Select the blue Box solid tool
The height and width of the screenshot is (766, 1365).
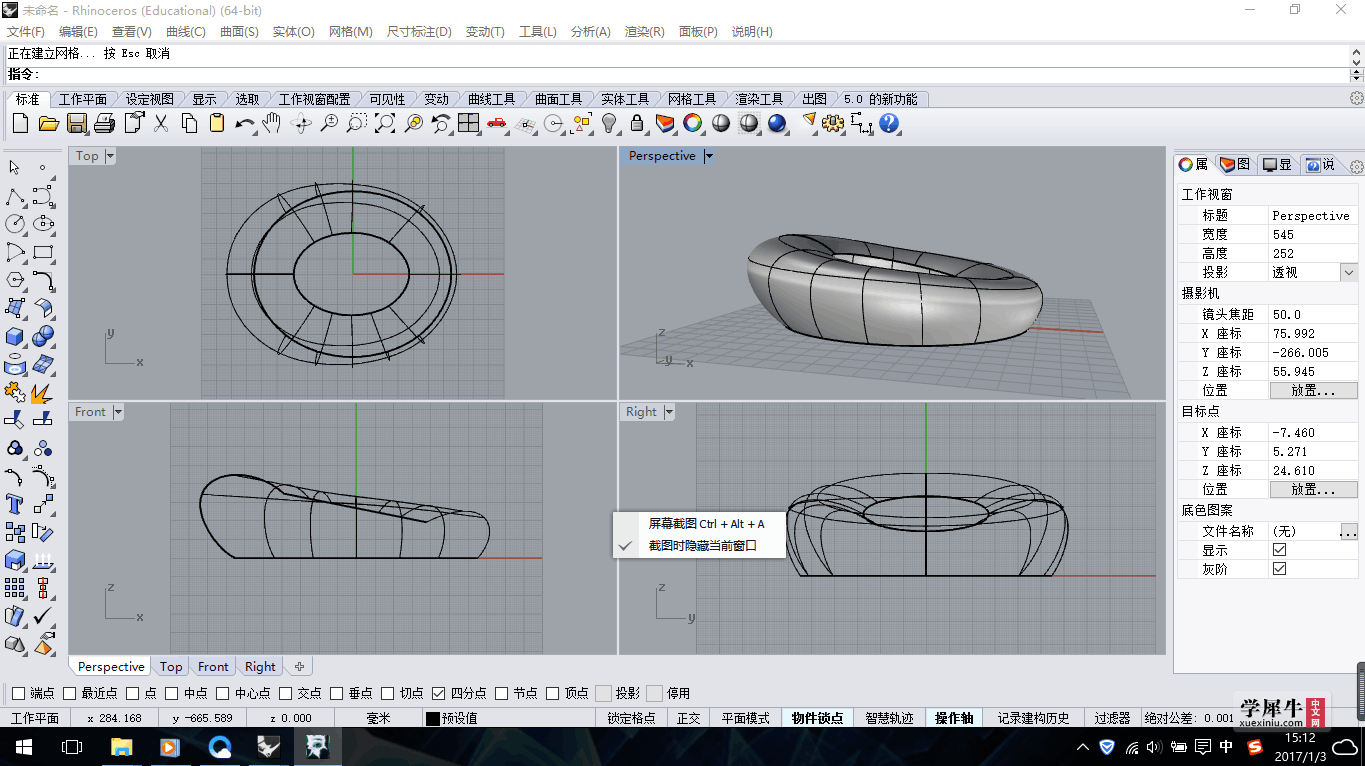[15, 336]
